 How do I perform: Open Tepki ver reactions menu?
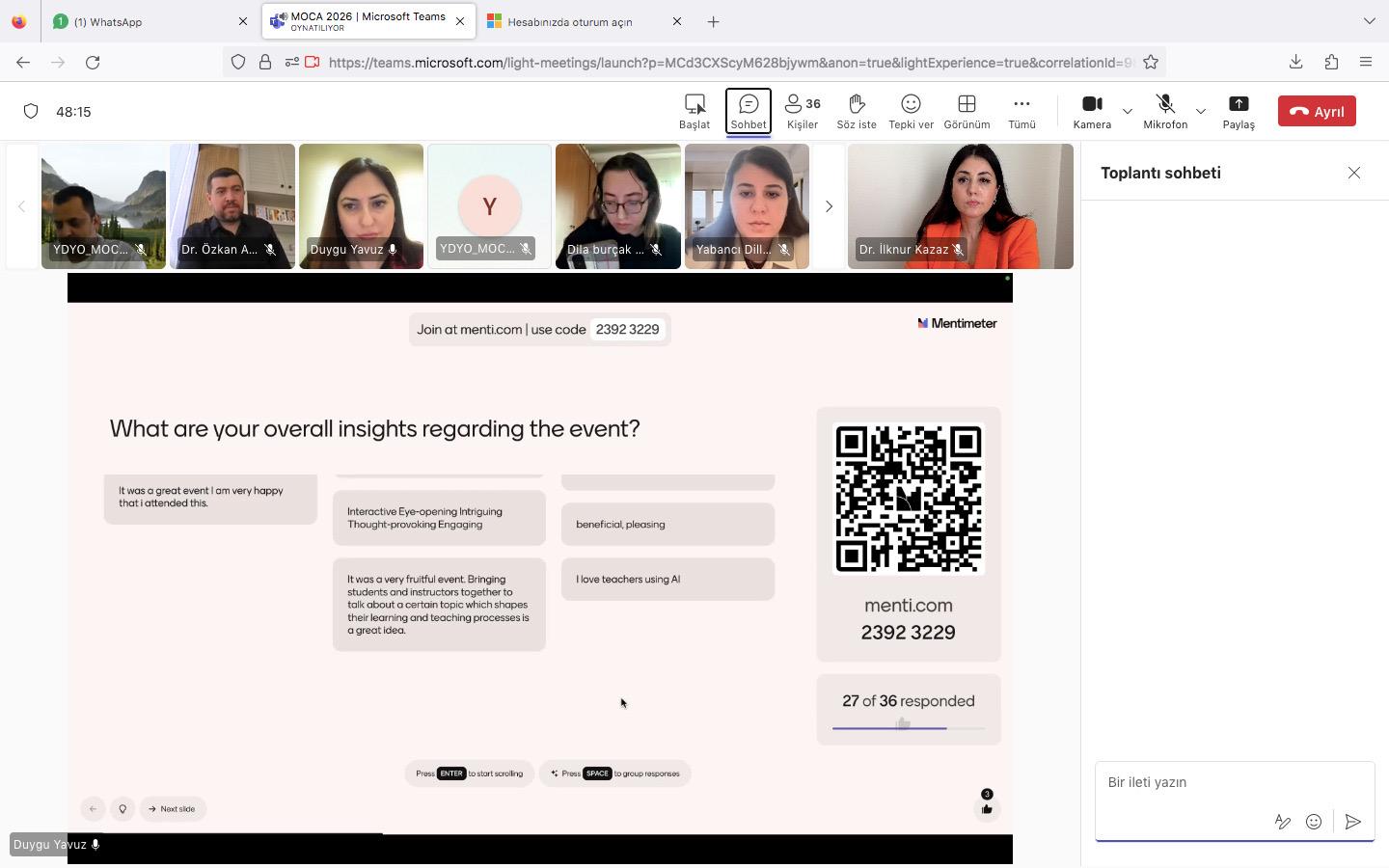click(x=911, y=111)
